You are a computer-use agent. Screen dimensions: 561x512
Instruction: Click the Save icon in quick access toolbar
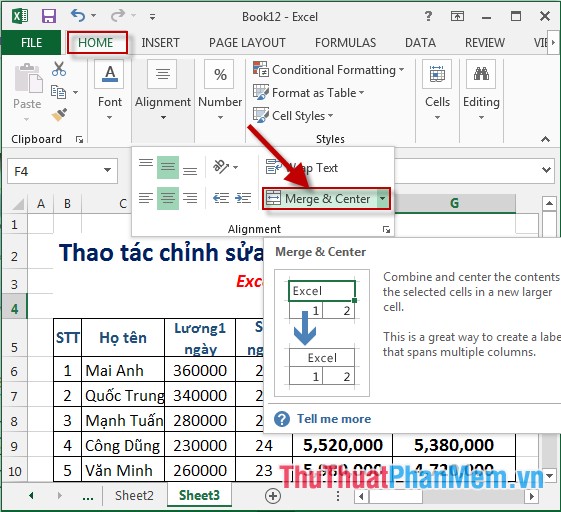tap(49, 16)
